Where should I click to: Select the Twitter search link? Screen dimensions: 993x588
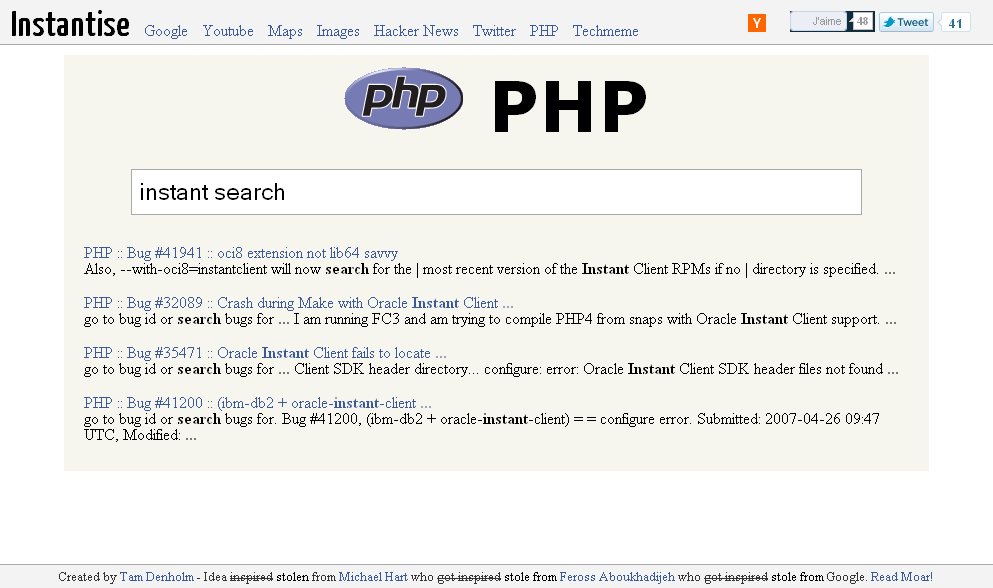coord(494,31)
